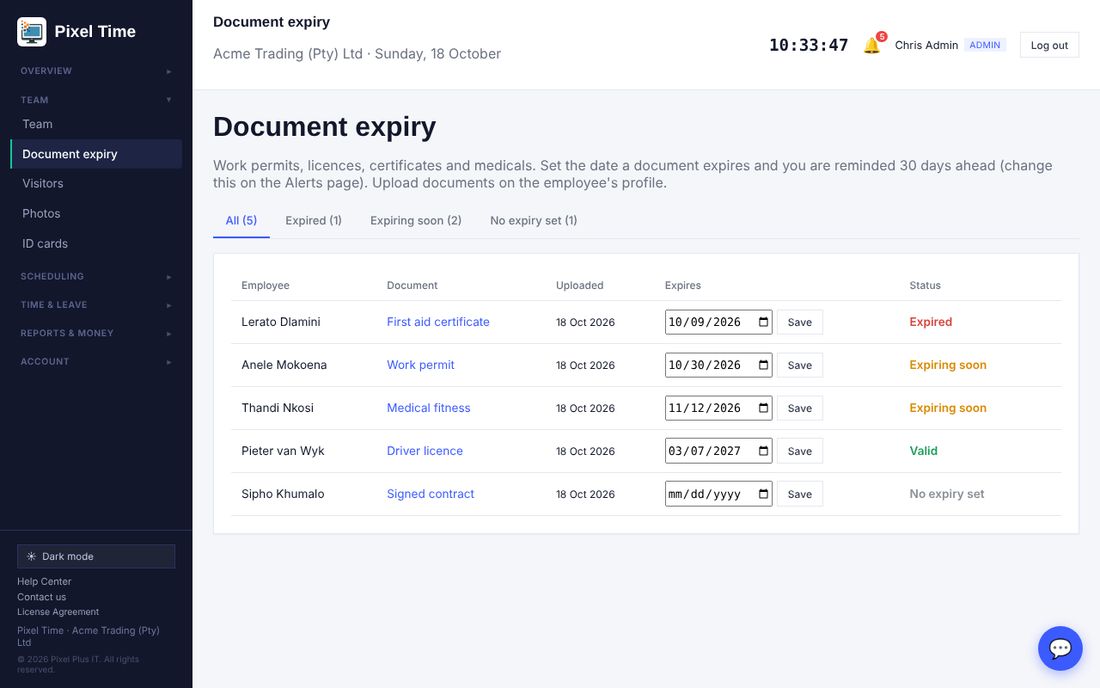Save Thandi Nkosi's expiry date

point(800,407)
